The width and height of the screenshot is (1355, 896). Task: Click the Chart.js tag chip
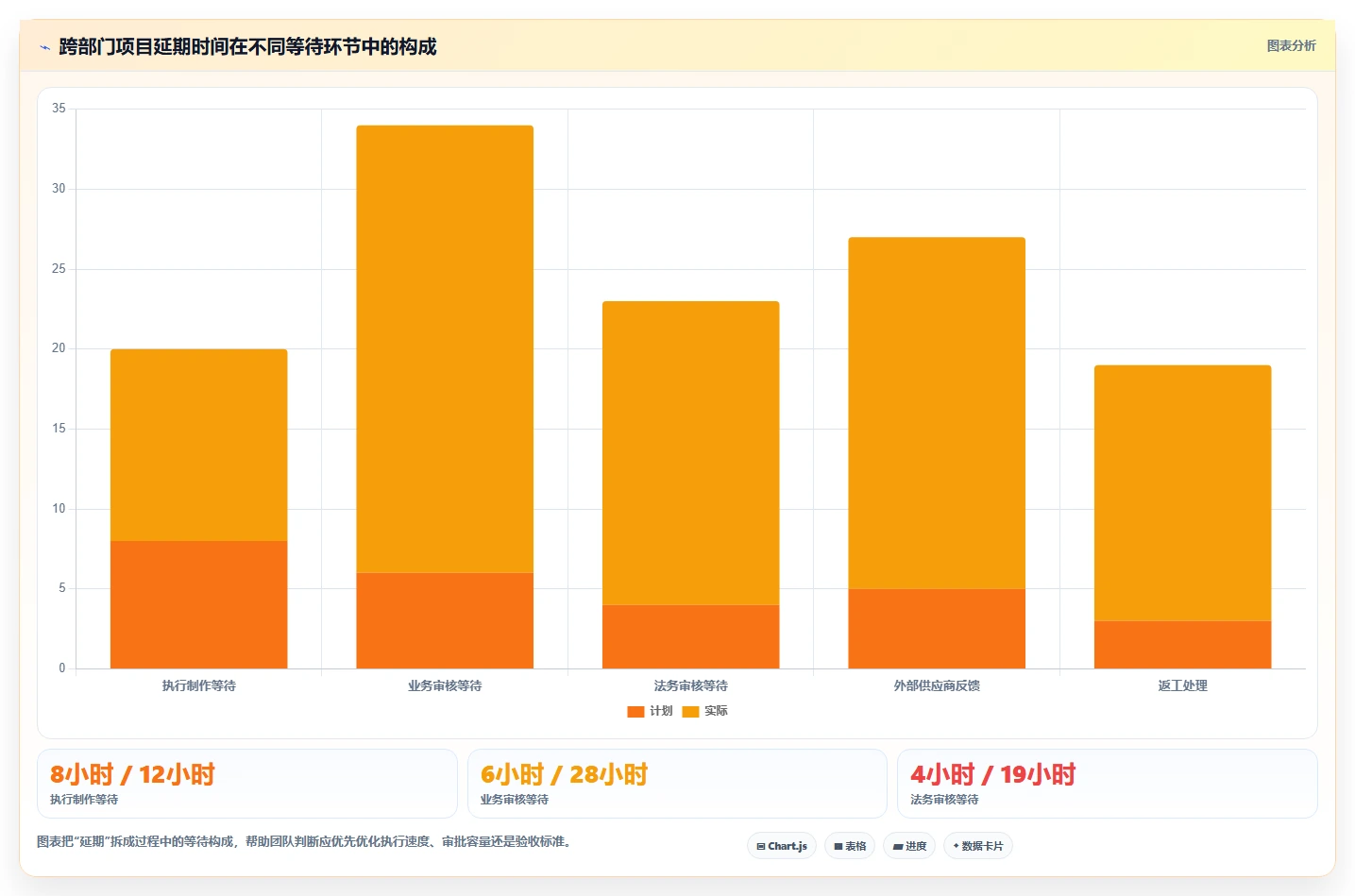tap(782, 846)
